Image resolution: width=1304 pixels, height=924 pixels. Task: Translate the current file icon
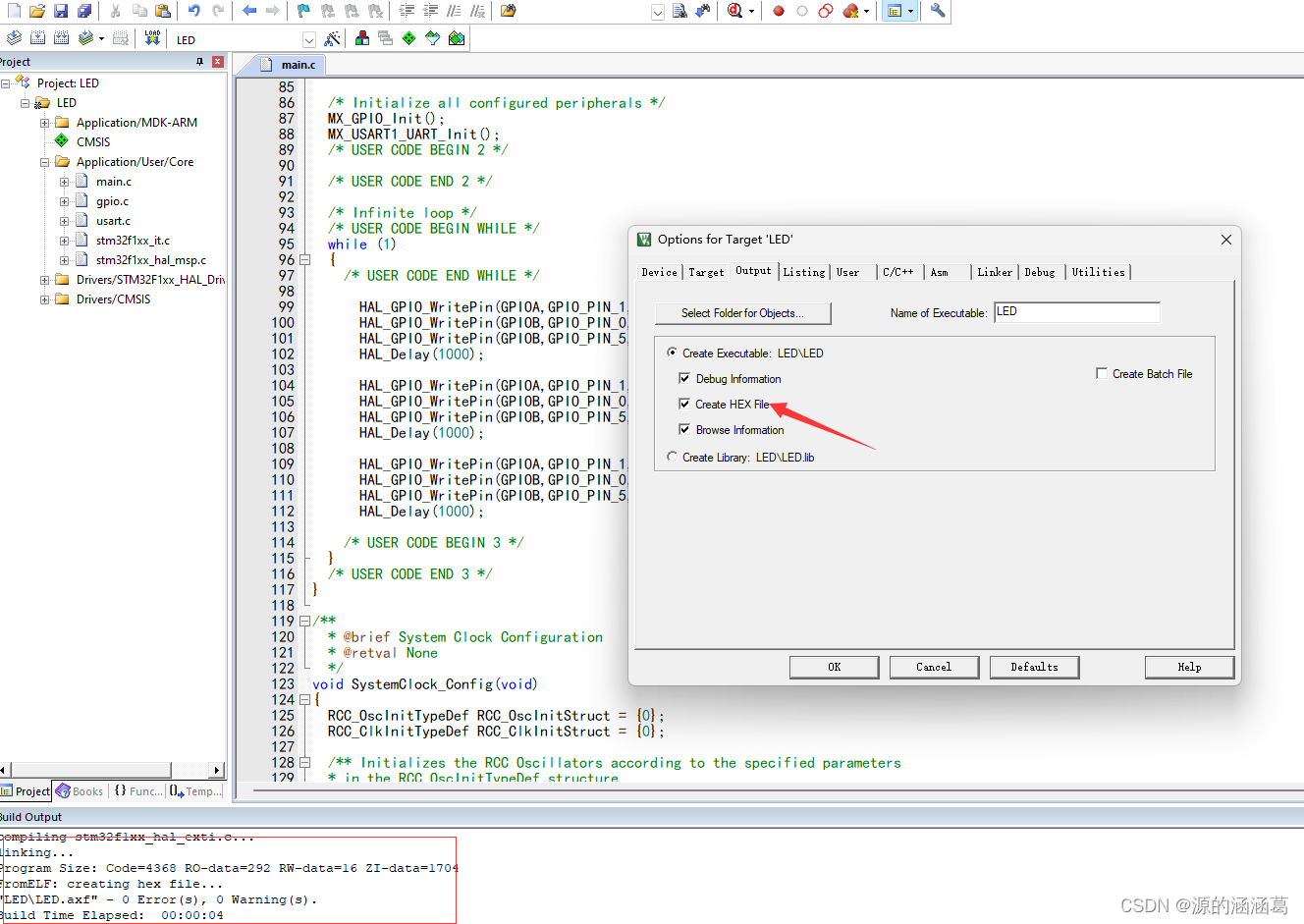pyautogui.click(x=14, y=38)
